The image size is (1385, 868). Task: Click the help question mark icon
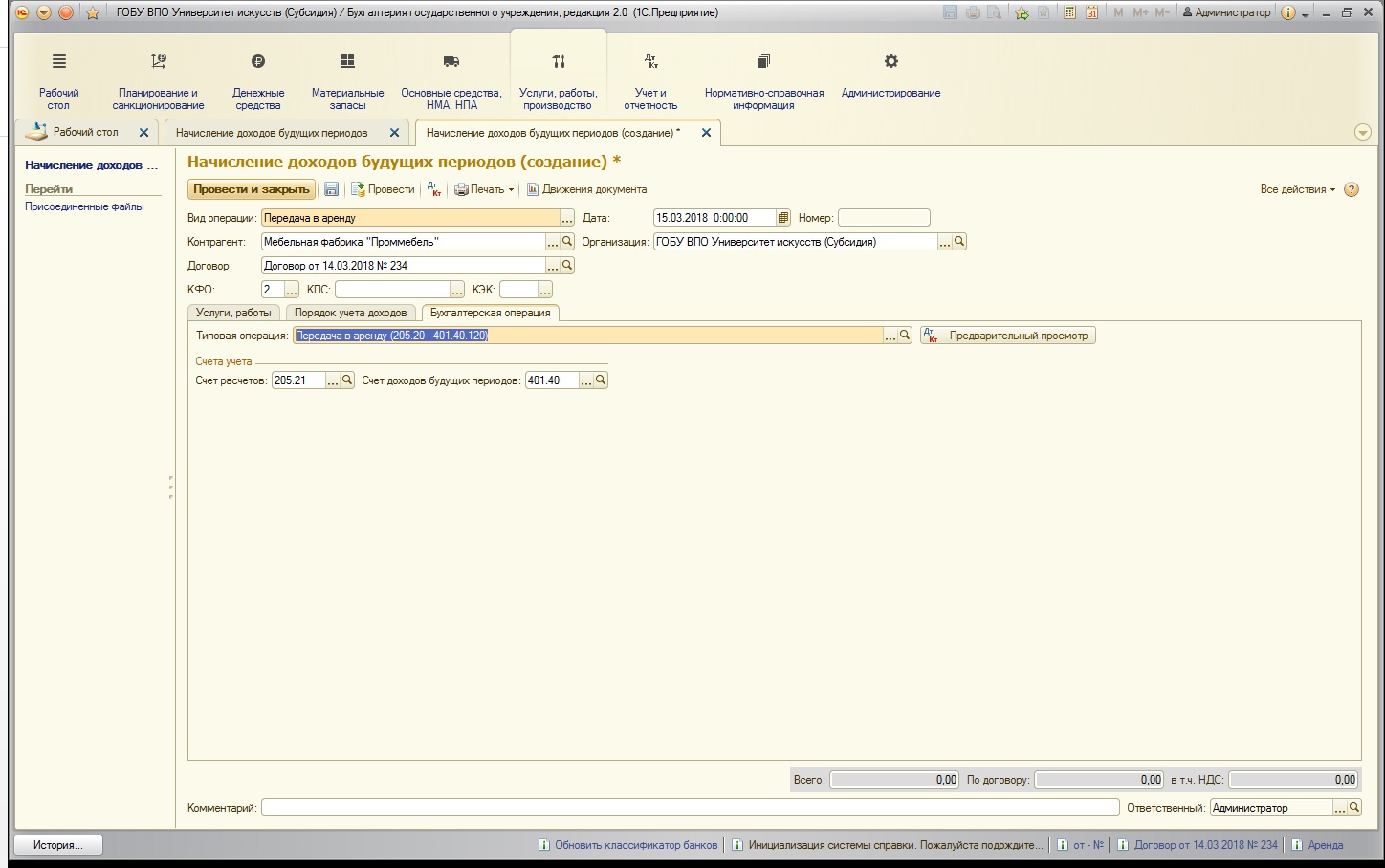(1352, 189)
